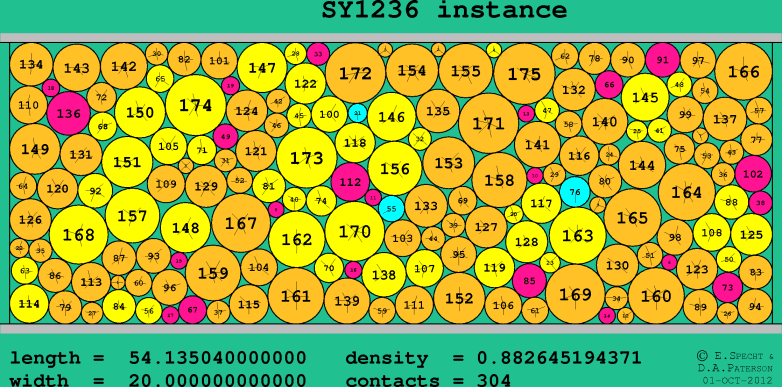
Task: Click the 'SY1236 instance' title text
Action: coord(444,10)
